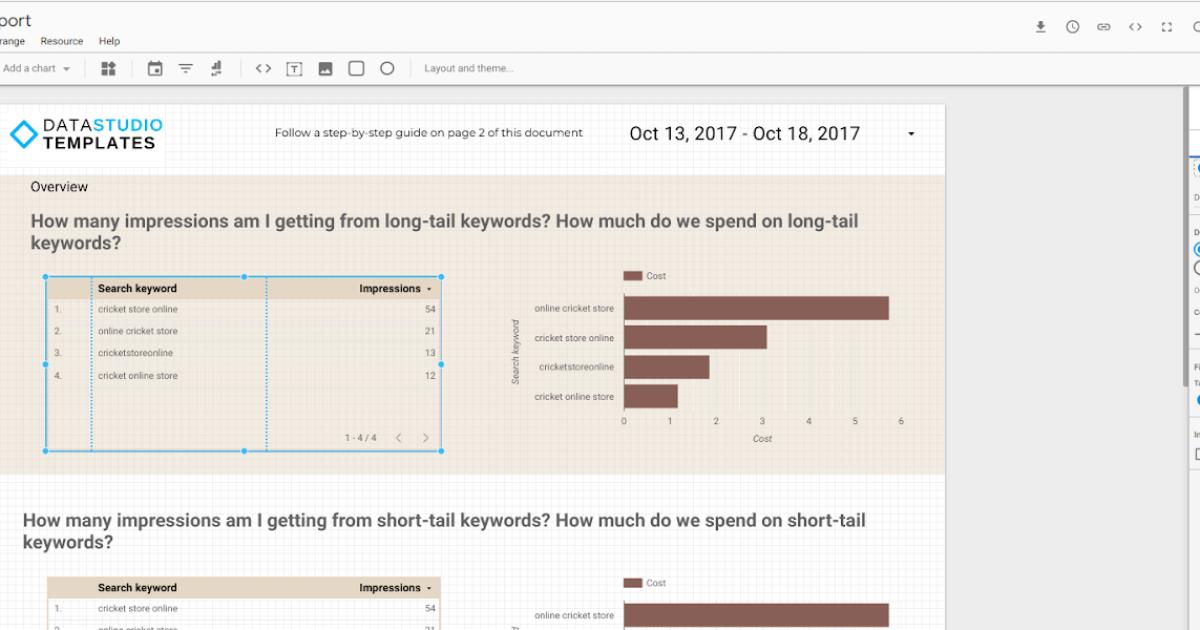Download the report using the download icon
Screen dimensions: 1200x630
[x=1041, y=26]
